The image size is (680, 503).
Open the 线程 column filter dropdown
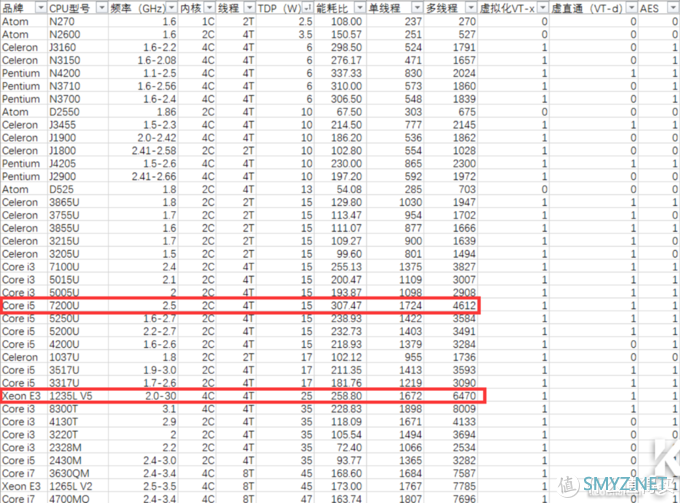[x=250, y=8]
